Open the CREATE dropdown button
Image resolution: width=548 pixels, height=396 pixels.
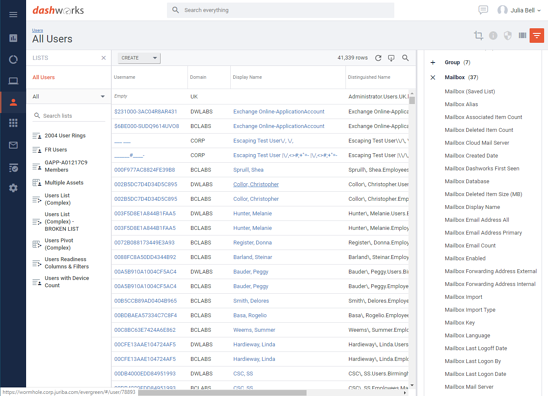click(139, 58)
